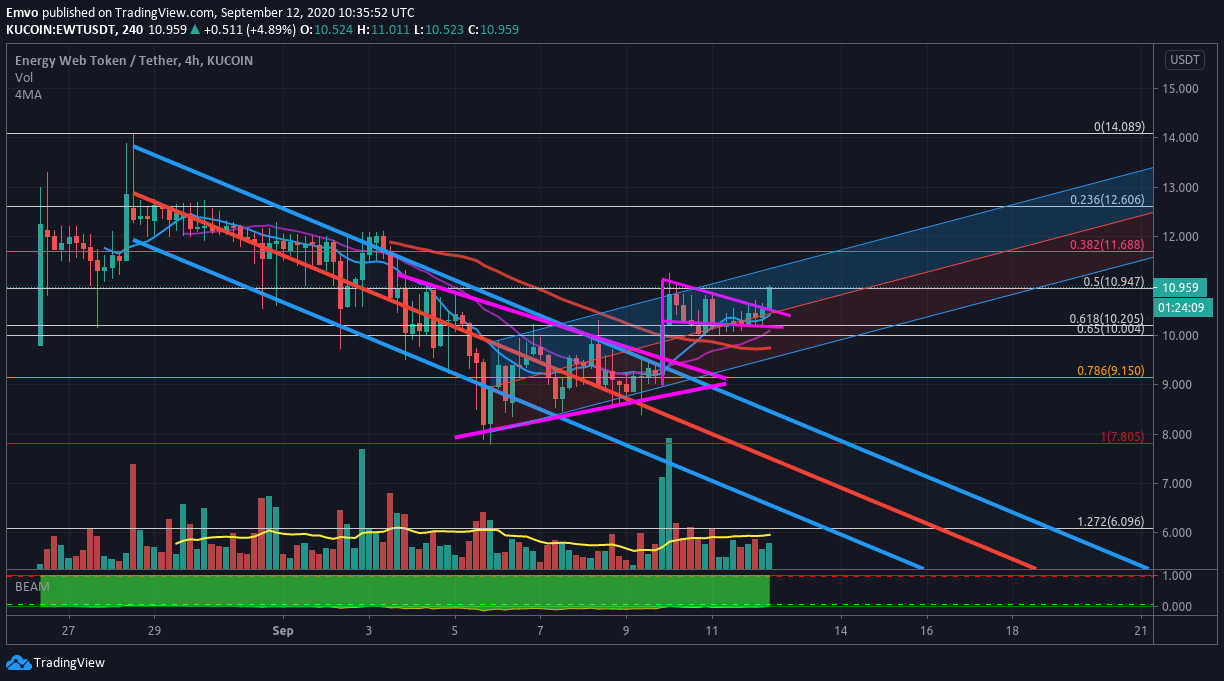Select the Fibonacci label 0.382(11.688)
The image size is (1224, 681).
coord(1107,245)
